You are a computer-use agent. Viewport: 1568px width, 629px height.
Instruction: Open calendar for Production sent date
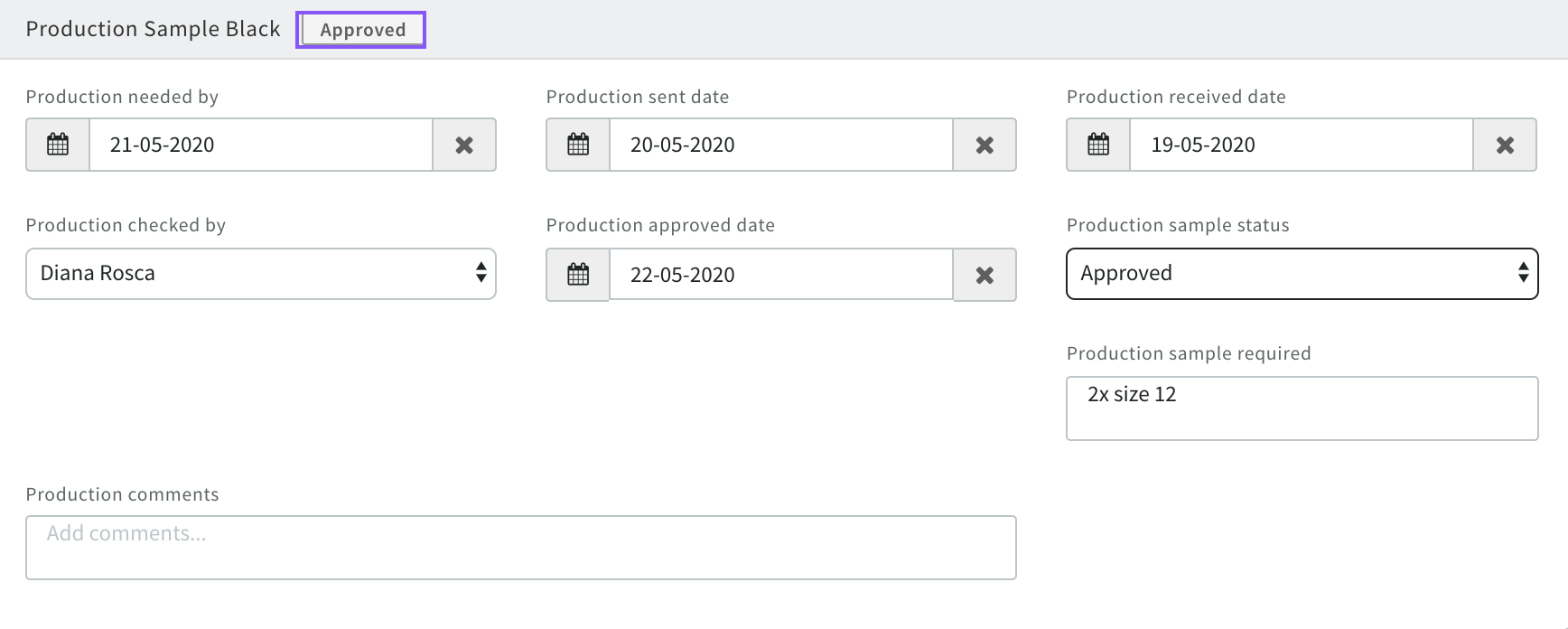point(578,145)
